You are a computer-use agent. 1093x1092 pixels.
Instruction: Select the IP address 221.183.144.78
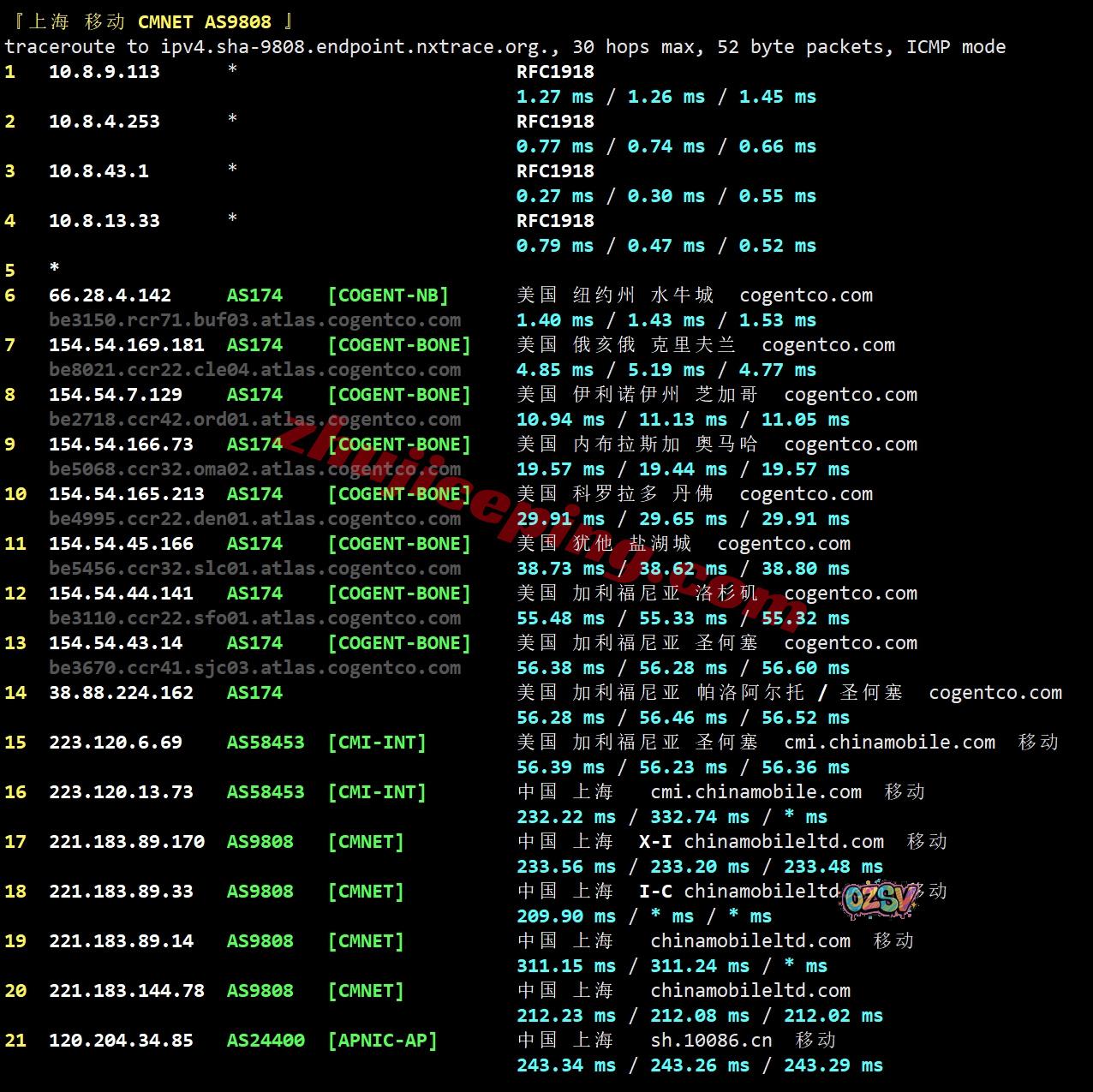[126, 991]
